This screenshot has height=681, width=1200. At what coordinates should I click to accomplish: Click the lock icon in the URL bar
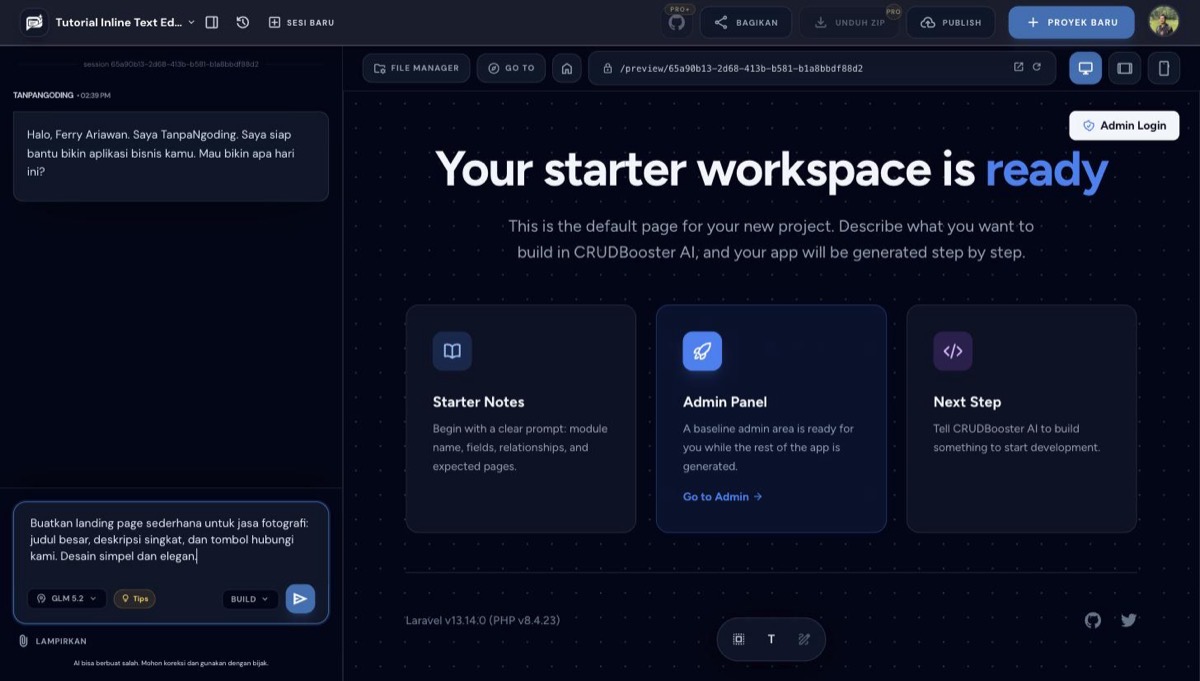click(607, 68)
